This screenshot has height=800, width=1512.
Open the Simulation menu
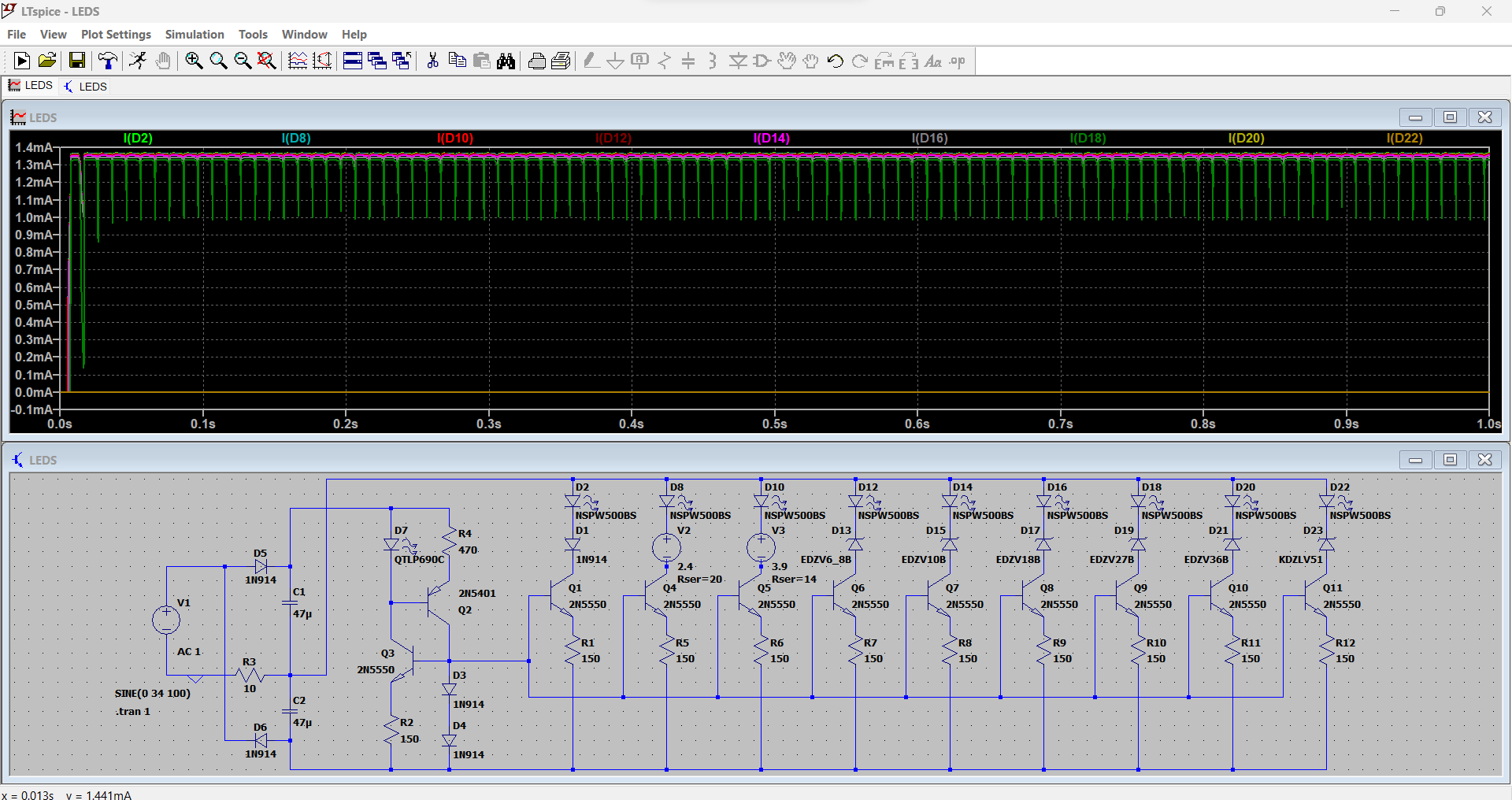click(x=195, y=35)
